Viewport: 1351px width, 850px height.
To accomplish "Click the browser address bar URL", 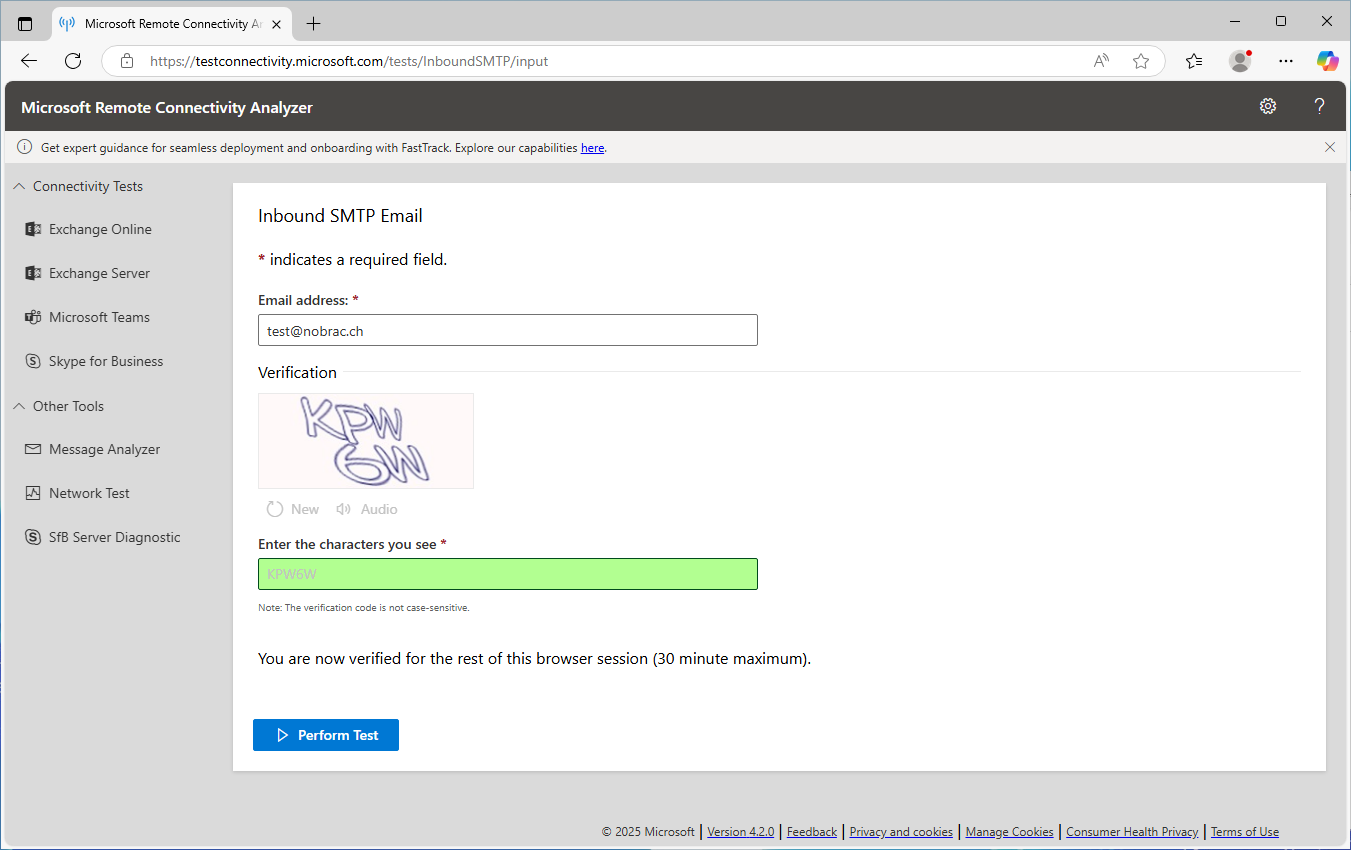I will (x=349, y=61).
